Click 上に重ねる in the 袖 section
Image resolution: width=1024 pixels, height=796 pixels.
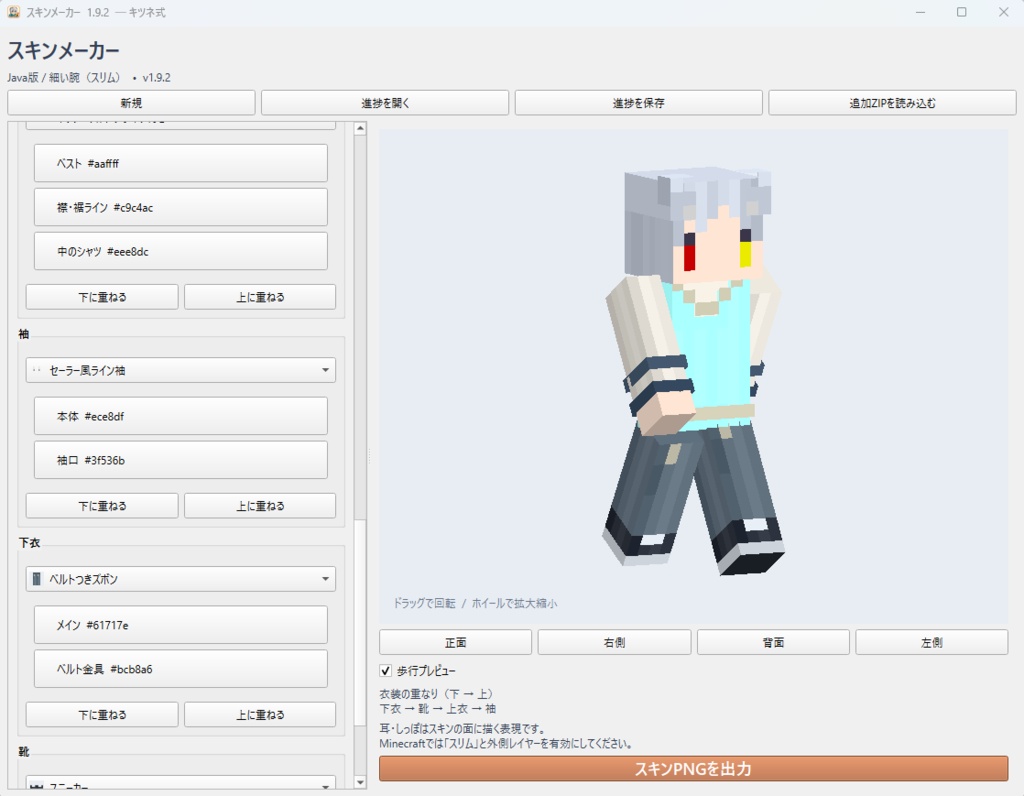click(260, 506)
